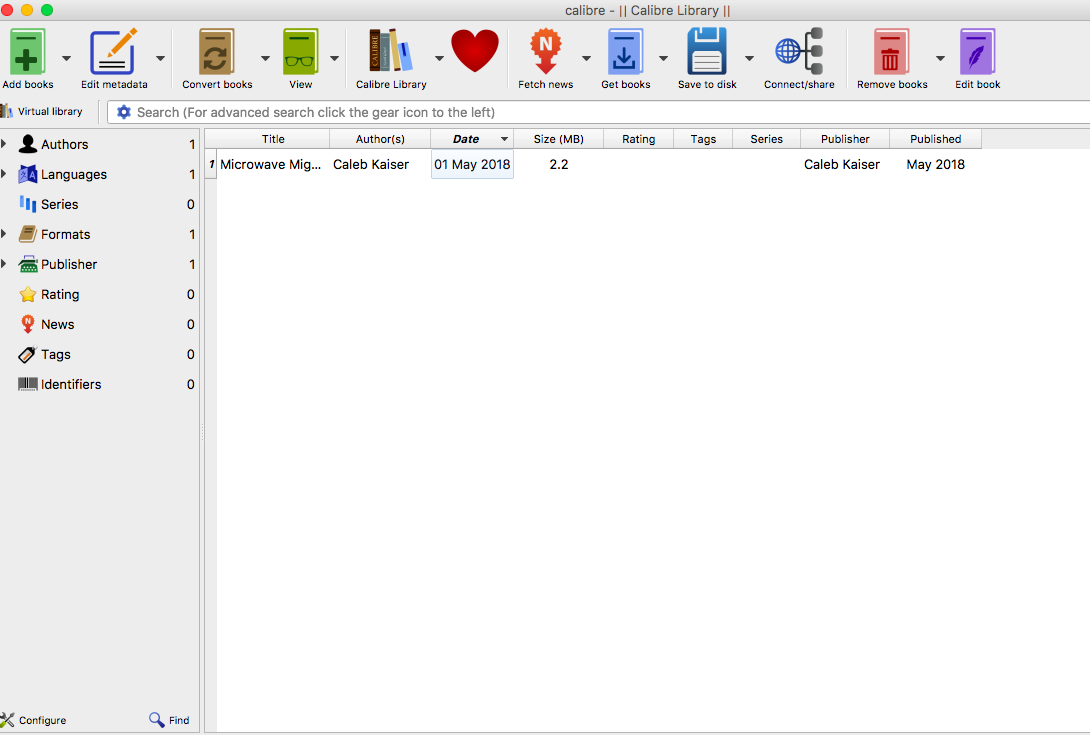Click the News category pin icon
The width and height of the screenshot is (1090, 735).
(28, 324)
